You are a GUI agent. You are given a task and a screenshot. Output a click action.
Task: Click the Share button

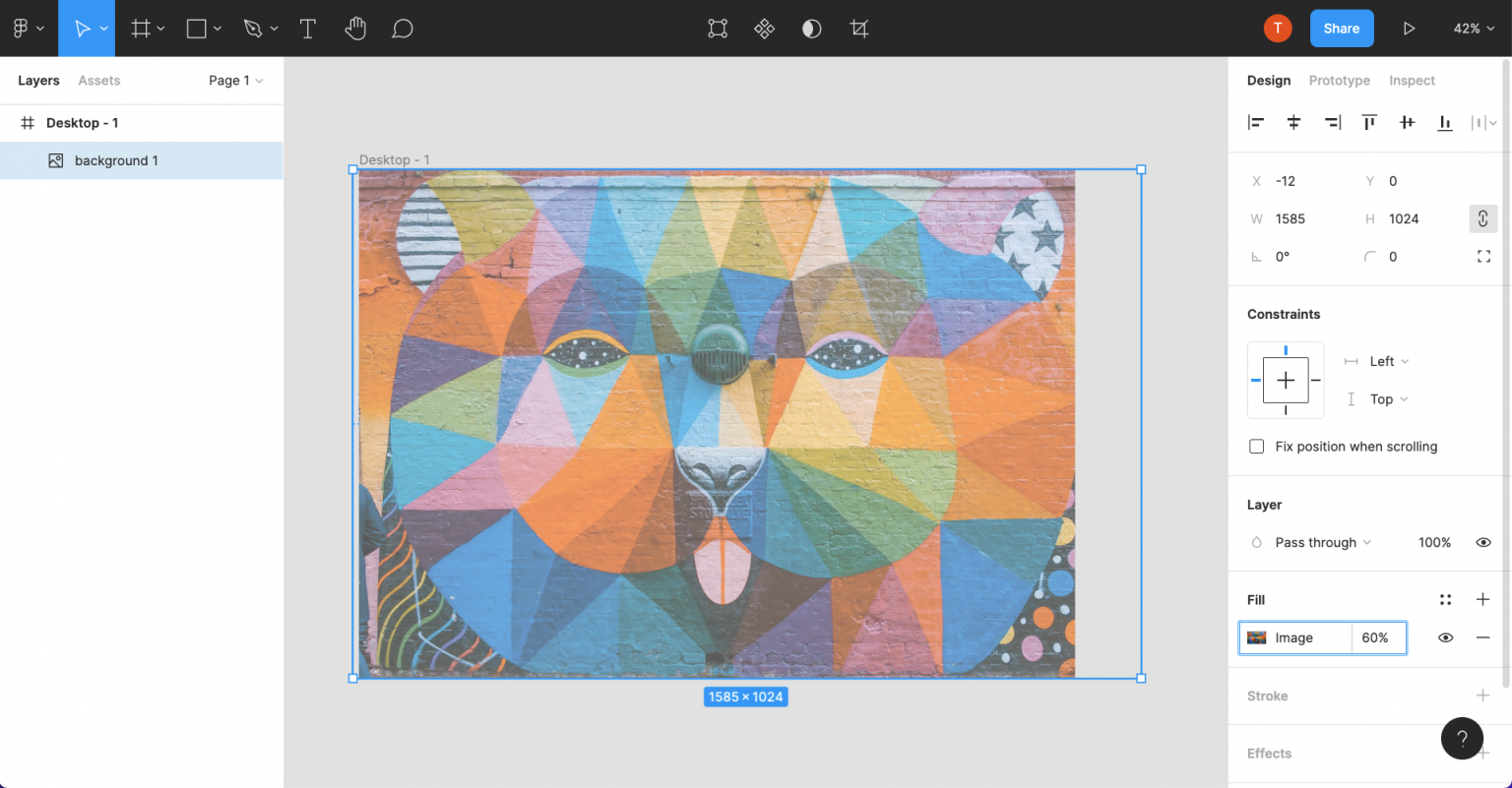point(1341,29)
